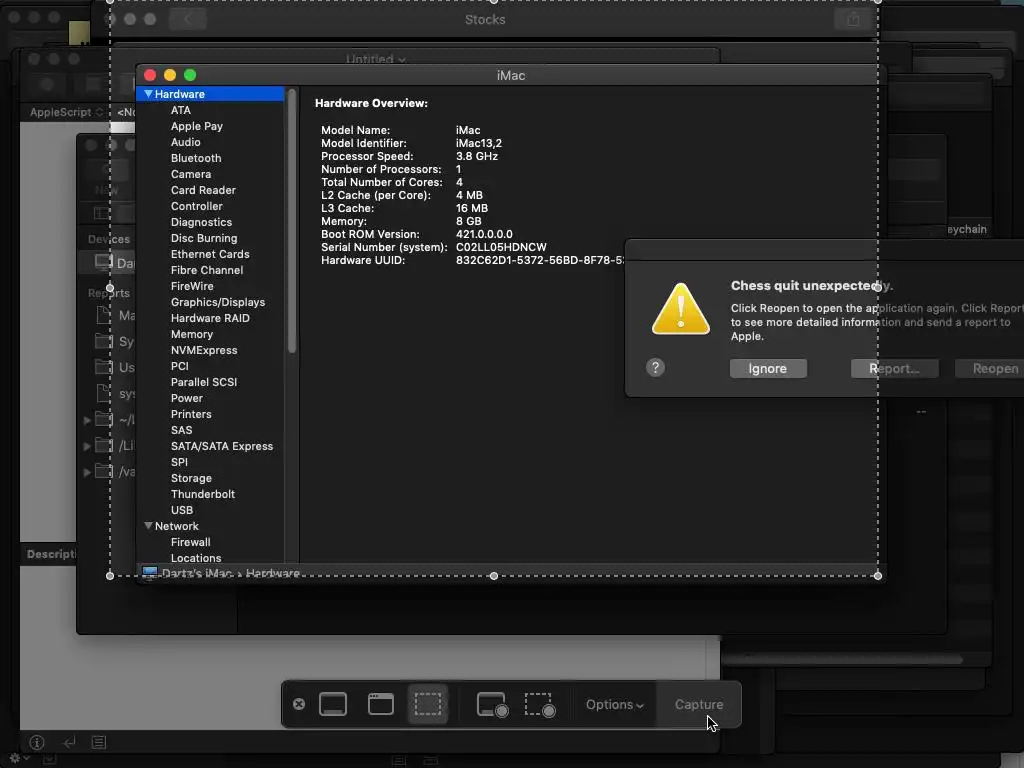Select Fibre Channel in the sidebar

(206, 270)
